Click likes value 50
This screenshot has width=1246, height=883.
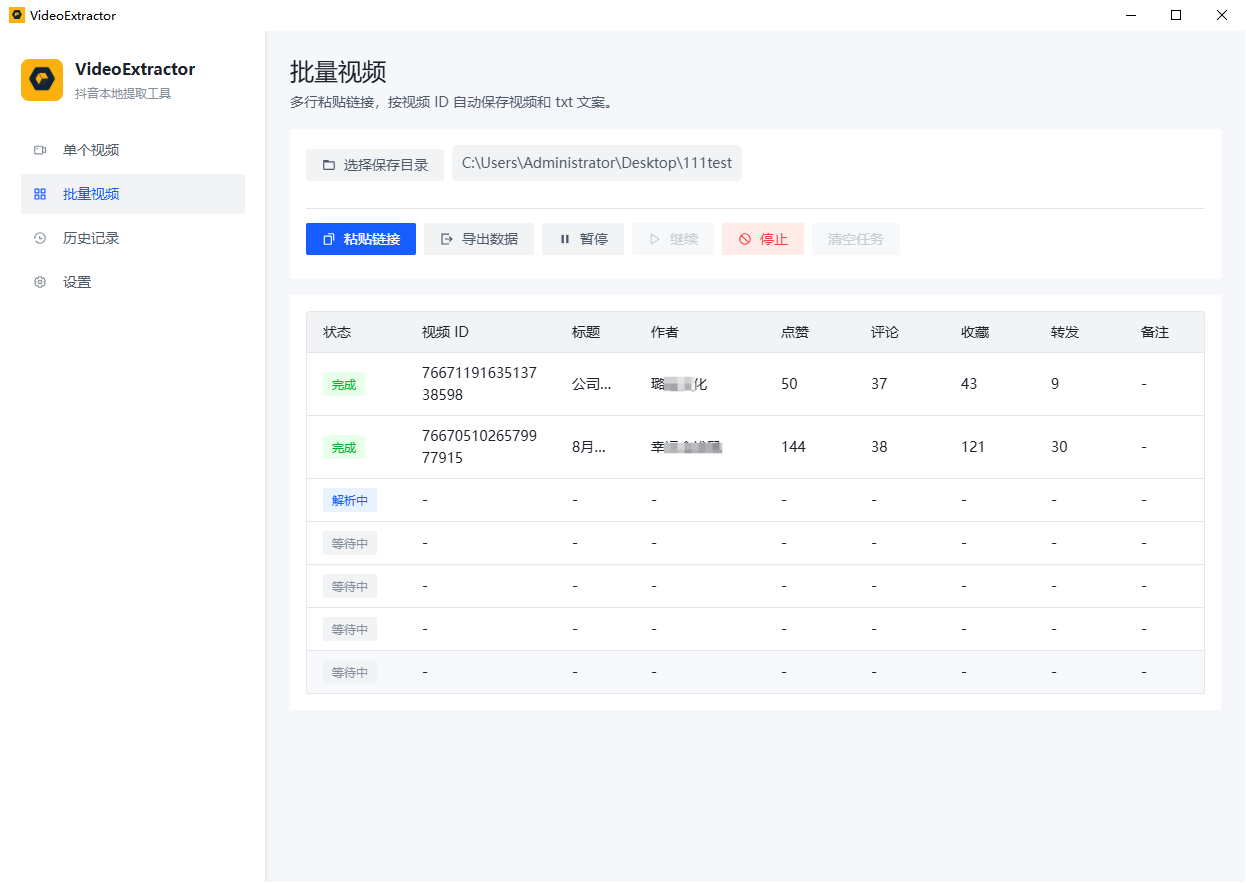[x=790, y=384]
